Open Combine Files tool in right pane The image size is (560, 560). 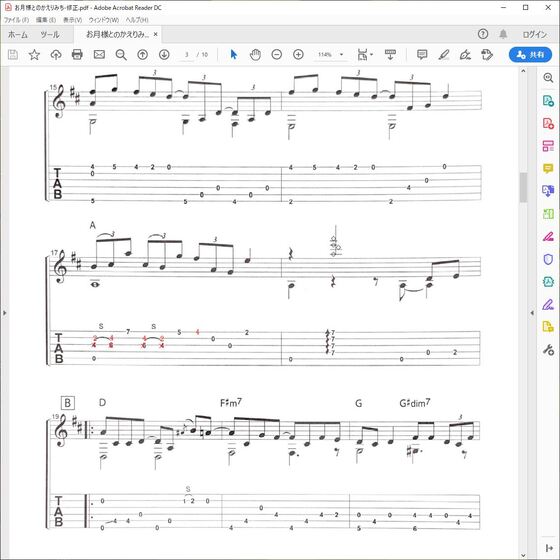click(548, 191)
